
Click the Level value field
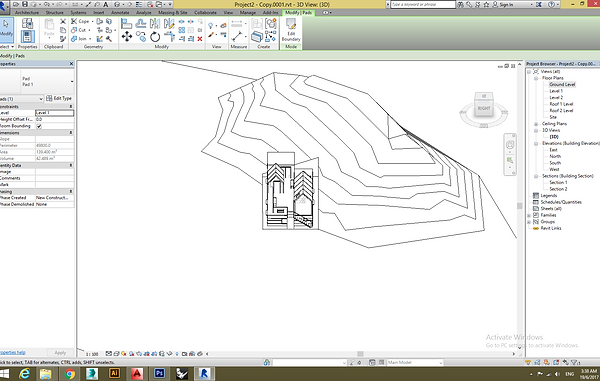(x=55, y=113)
